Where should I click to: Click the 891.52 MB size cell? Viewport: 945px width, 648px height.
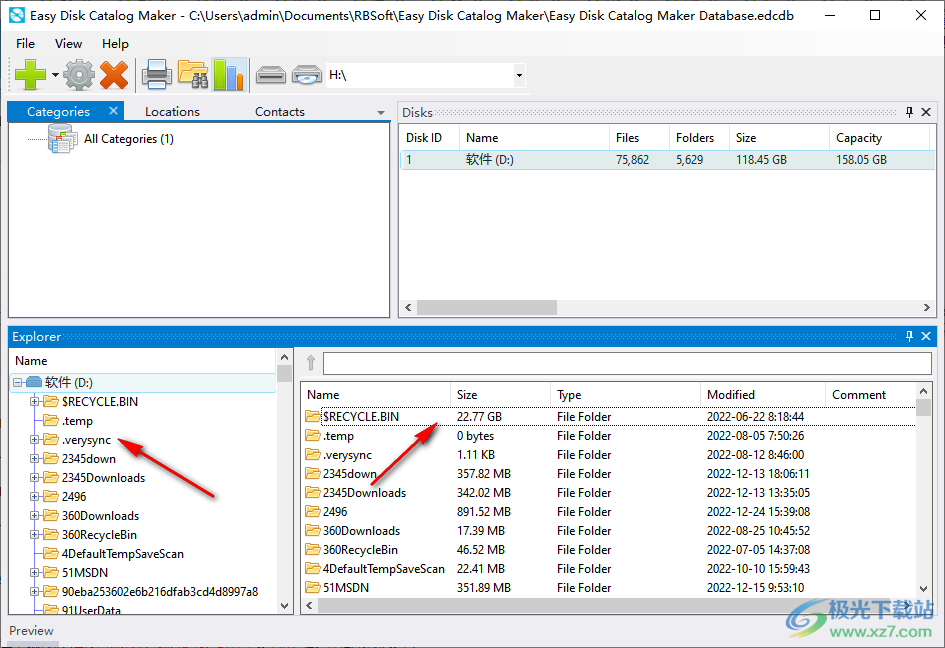point(484,512)
